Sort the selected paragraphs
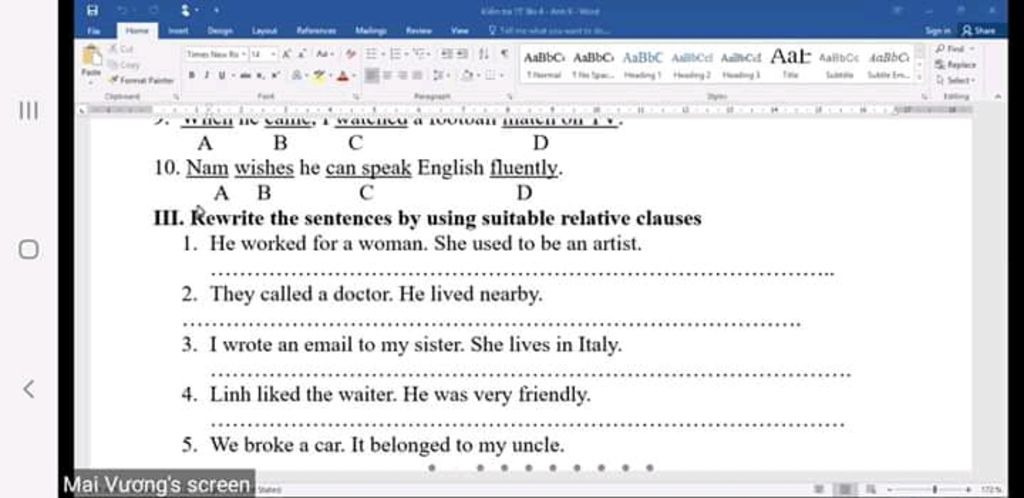Image resolution: width=1024 pixels, height=498 pixels. click(484, 55)
